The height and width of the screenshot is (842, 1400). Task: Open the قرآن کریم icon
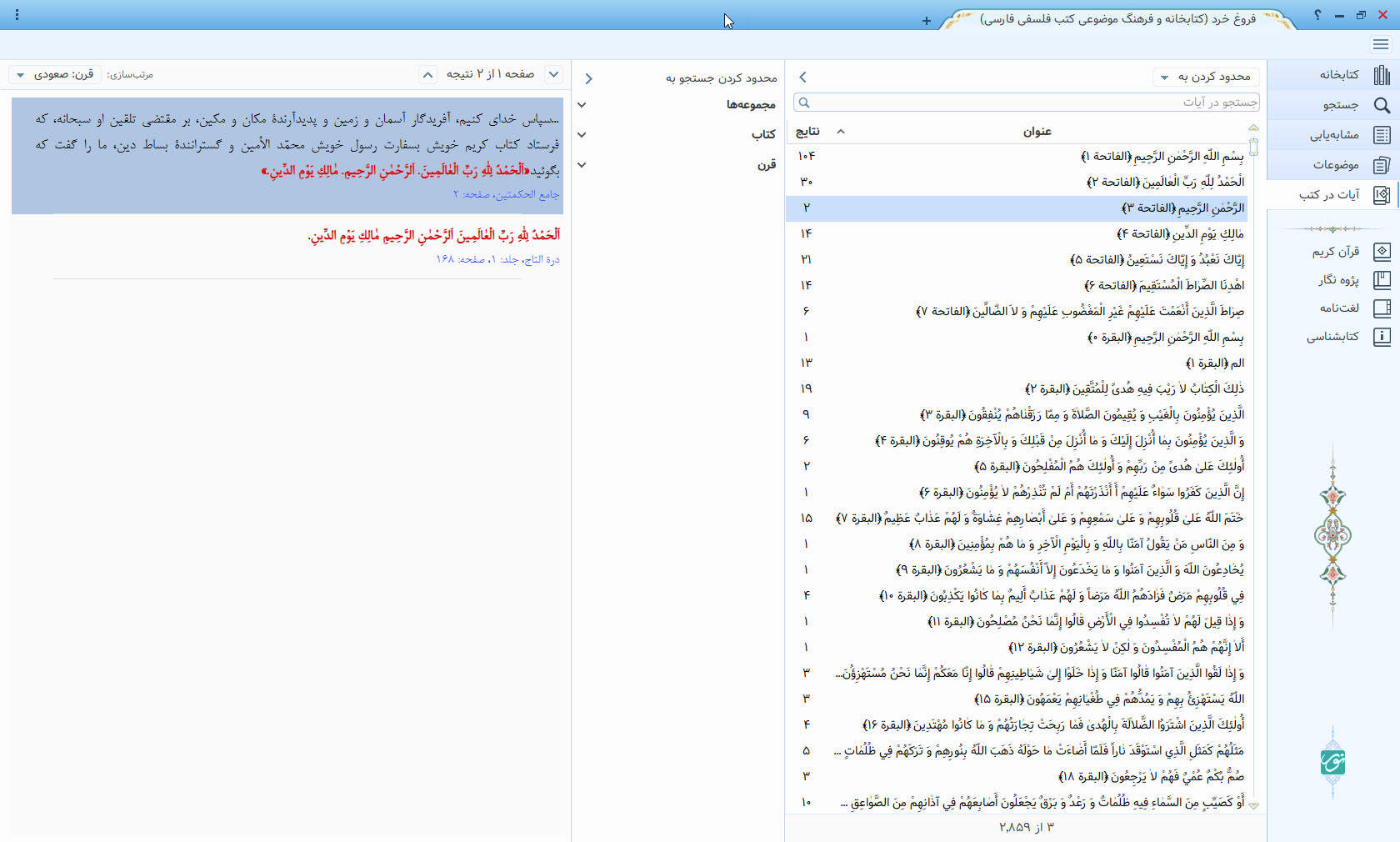tap(1382, 251)
